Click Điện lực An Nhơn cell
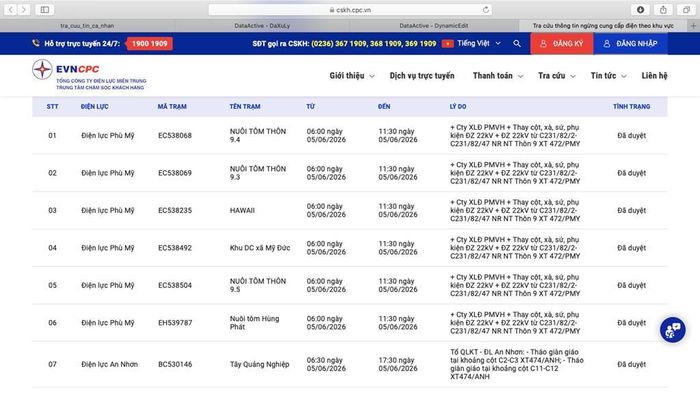This screenshot has height=394, width=700. 109,365
